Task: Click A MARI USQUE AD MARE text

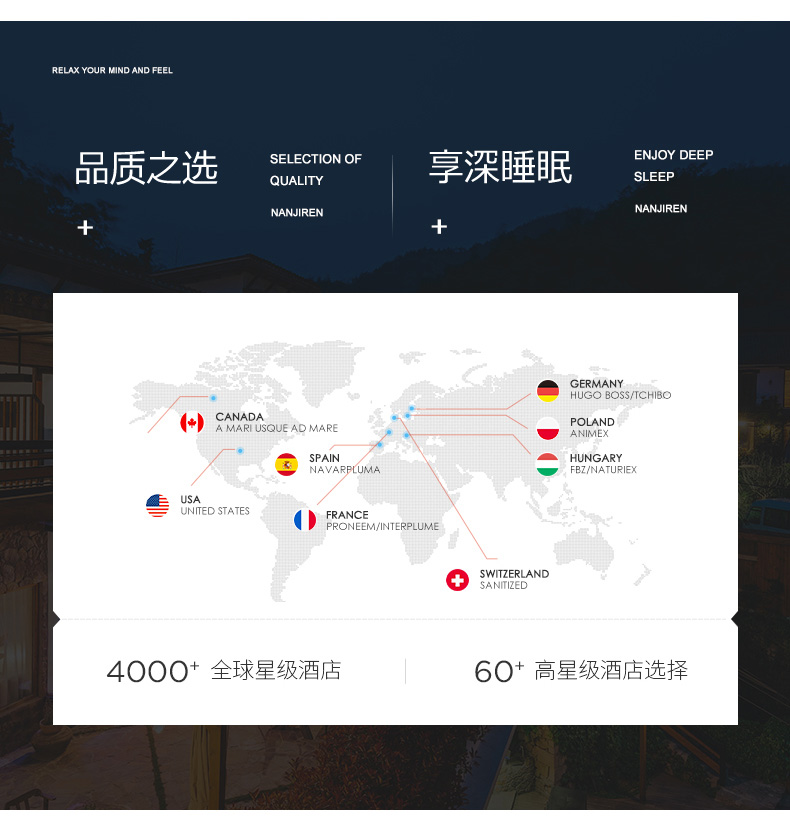Action: [276, 428]
